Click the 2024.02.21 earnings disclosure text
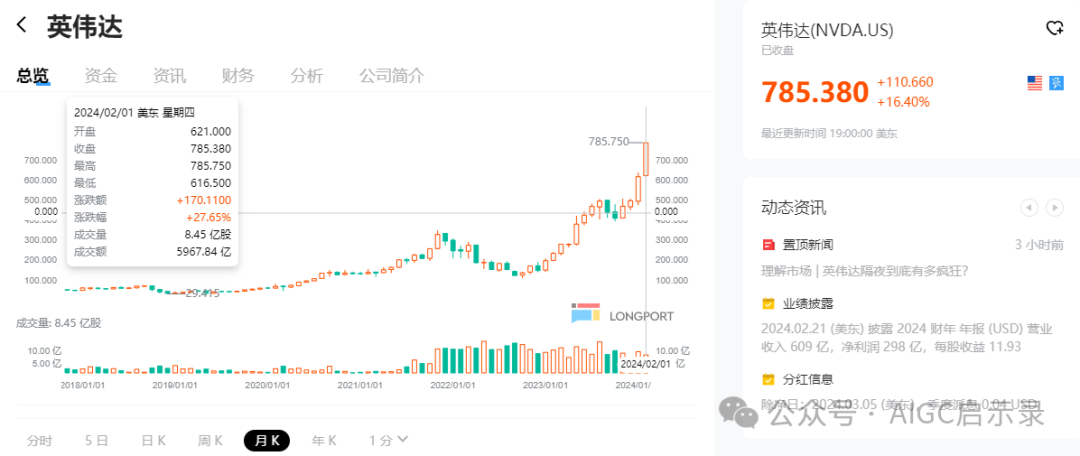This screenshot has height=456, width=1080. (x=907, y=338)
